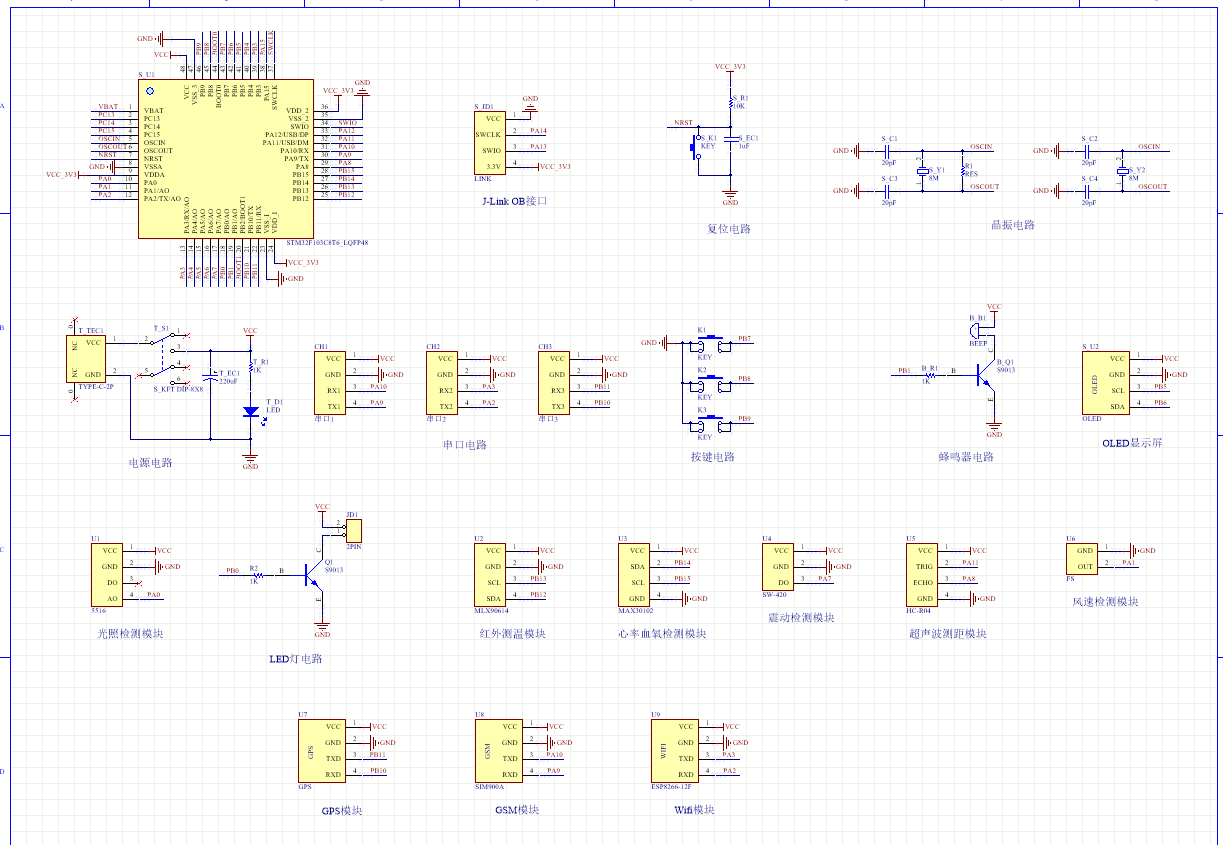Screen dimensions: 1223x845
Task: Click the 'J-Link OB接口' text label
Action: (514, 201)
